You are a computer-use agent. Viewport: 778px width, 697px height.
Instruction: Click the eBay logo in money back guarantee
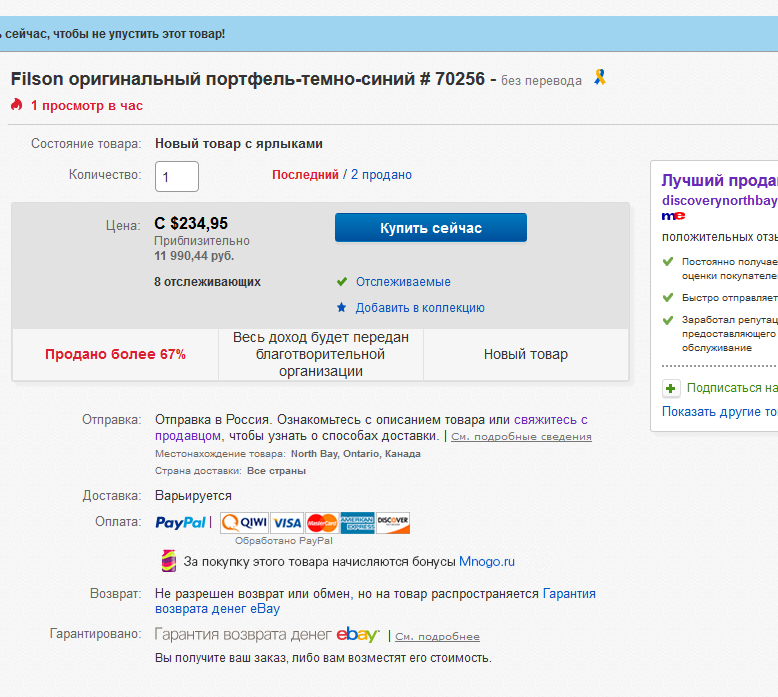coord(358,634)
